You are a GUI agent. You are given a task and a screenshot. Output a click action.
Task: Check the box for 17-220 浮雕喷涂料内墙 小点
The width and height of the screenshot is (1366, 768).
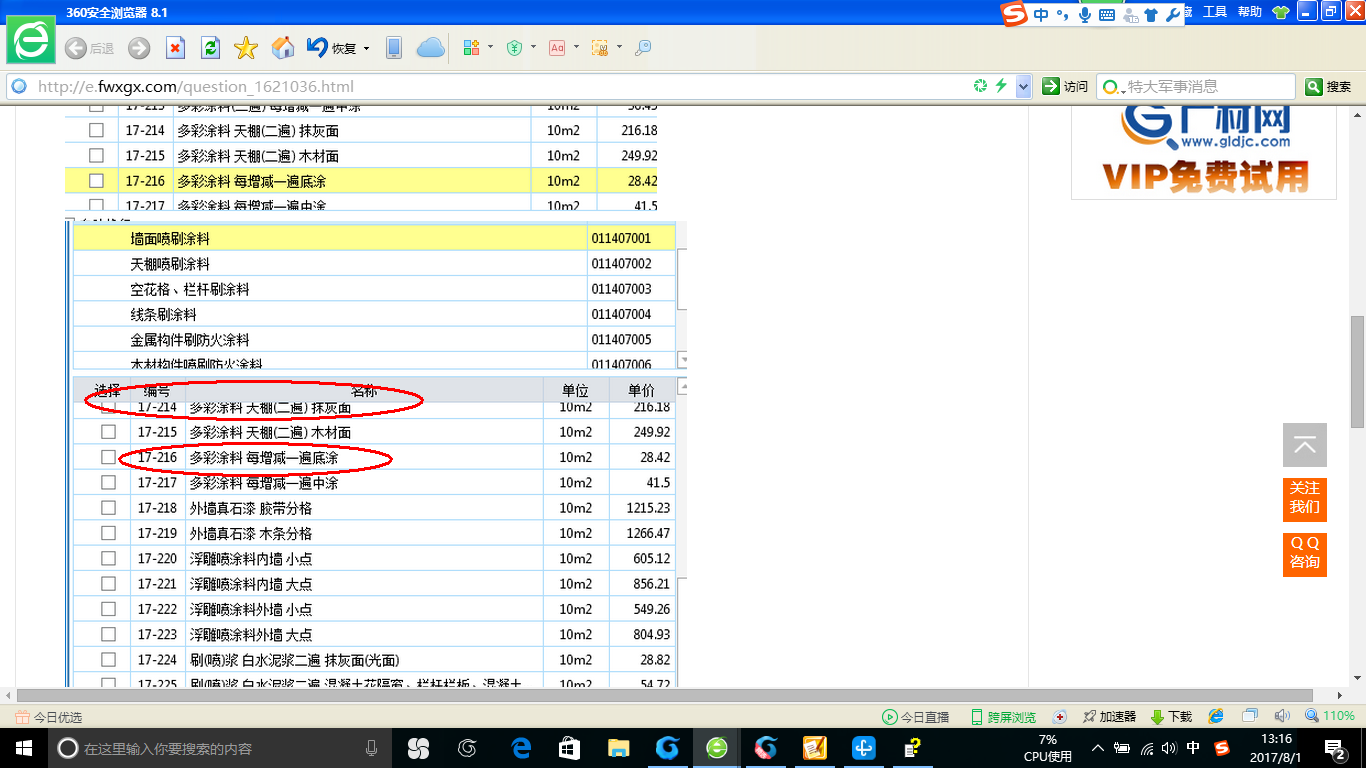[x=108, y=558]
